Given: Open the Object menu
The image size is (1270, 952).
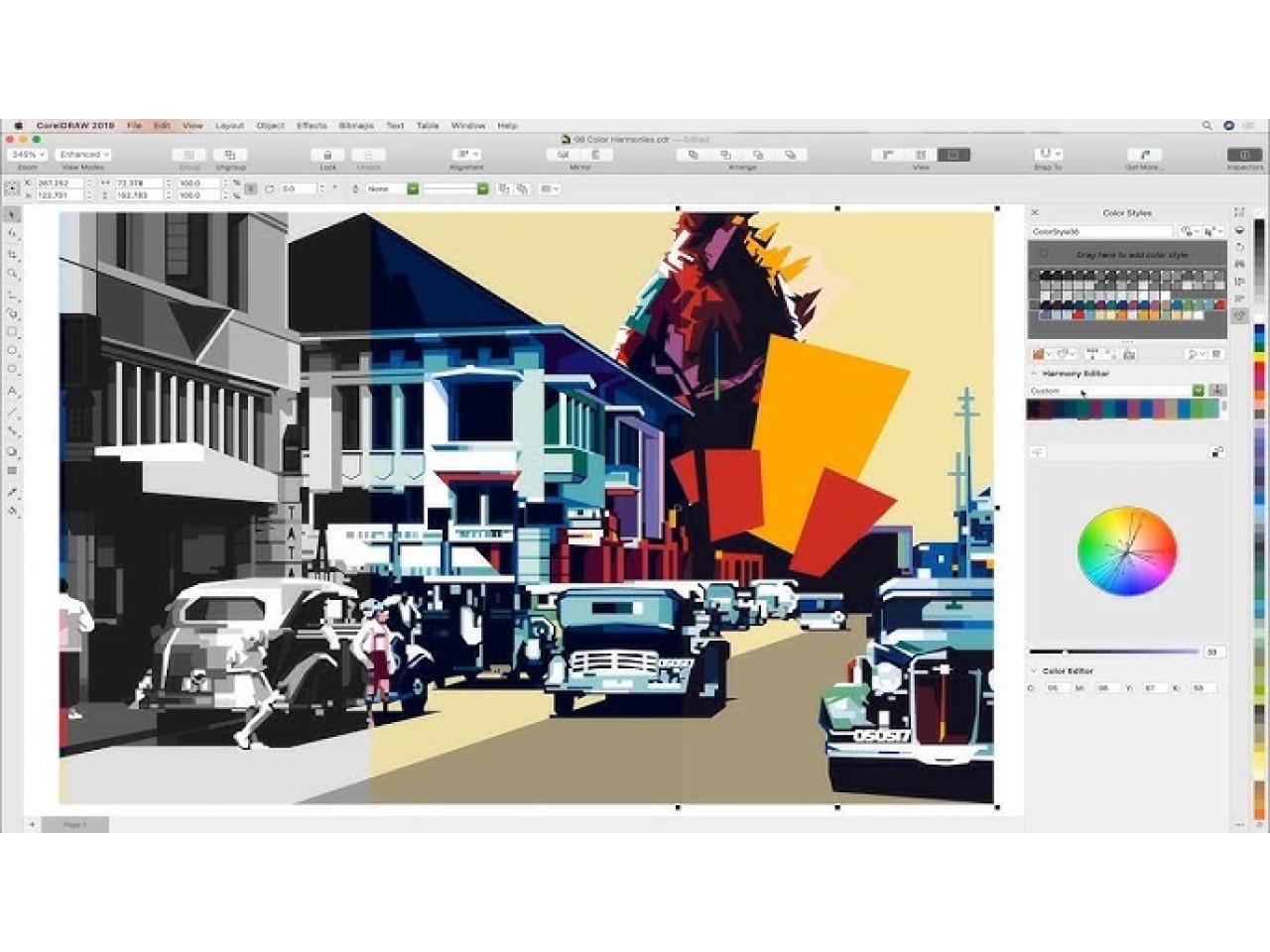Looking at the screenshot, I should [x=270, y=126].
